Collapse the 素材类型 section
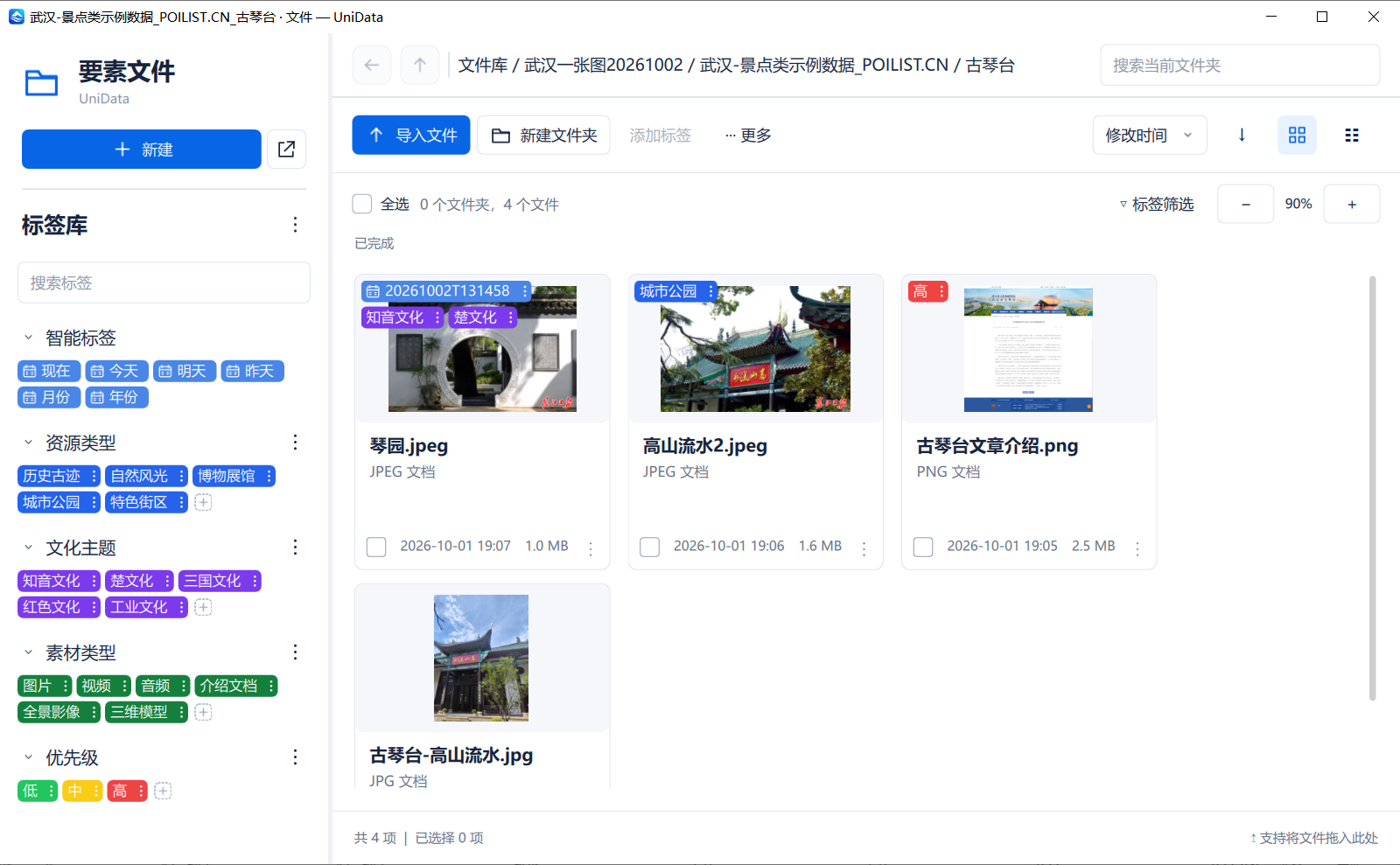The height and width of the screenshot is (865, 1400). (x=28, y=652)
